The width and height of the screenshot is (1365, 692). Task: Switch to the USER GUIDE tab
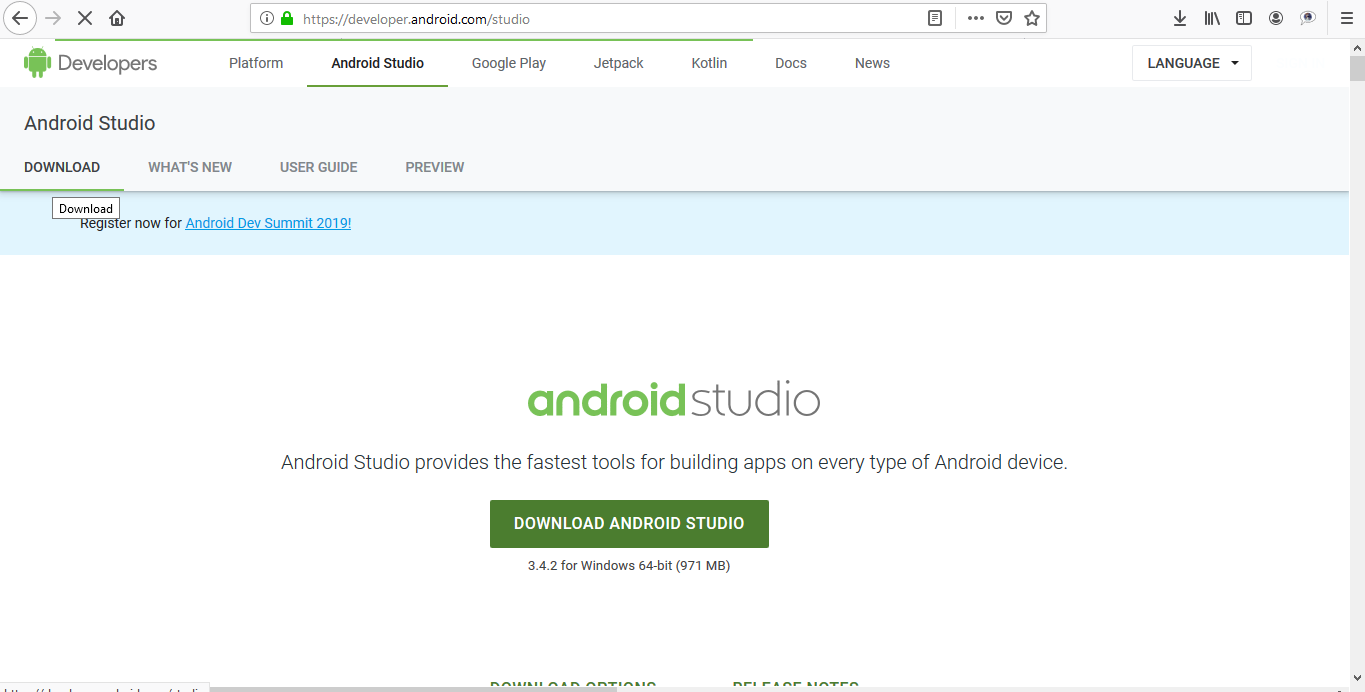tap(319, 167)
